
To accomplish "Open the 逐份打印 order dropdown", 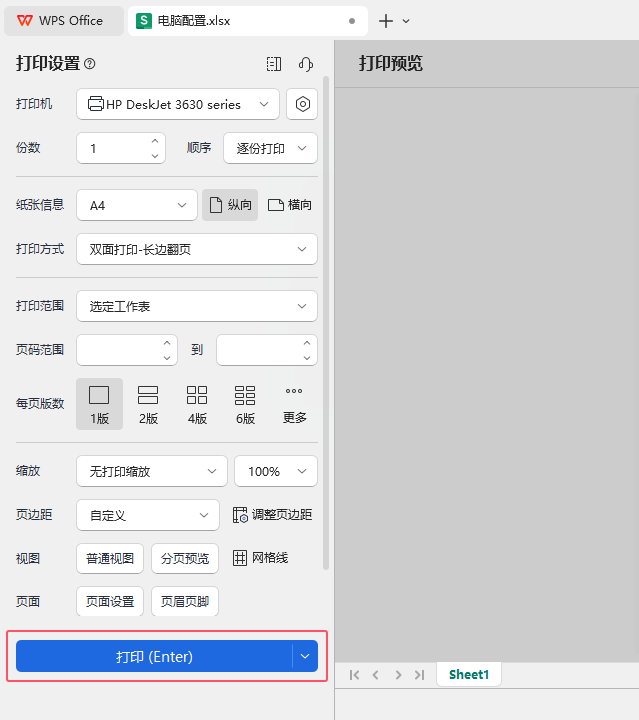I will tap(270, 148).
